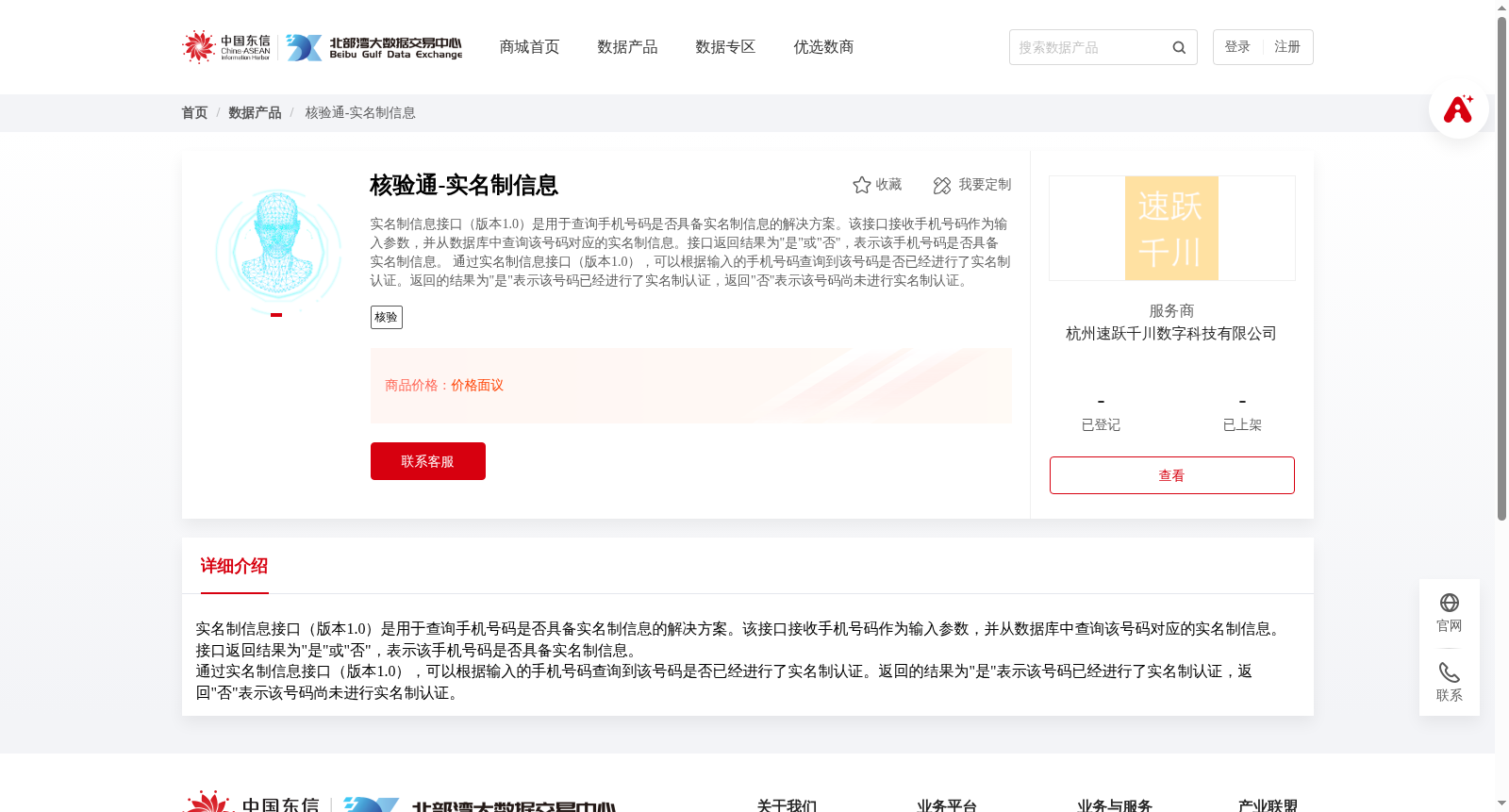Click the Beibu Gulf Data Exchange logo
The image size is (1509, 812).
374,48
